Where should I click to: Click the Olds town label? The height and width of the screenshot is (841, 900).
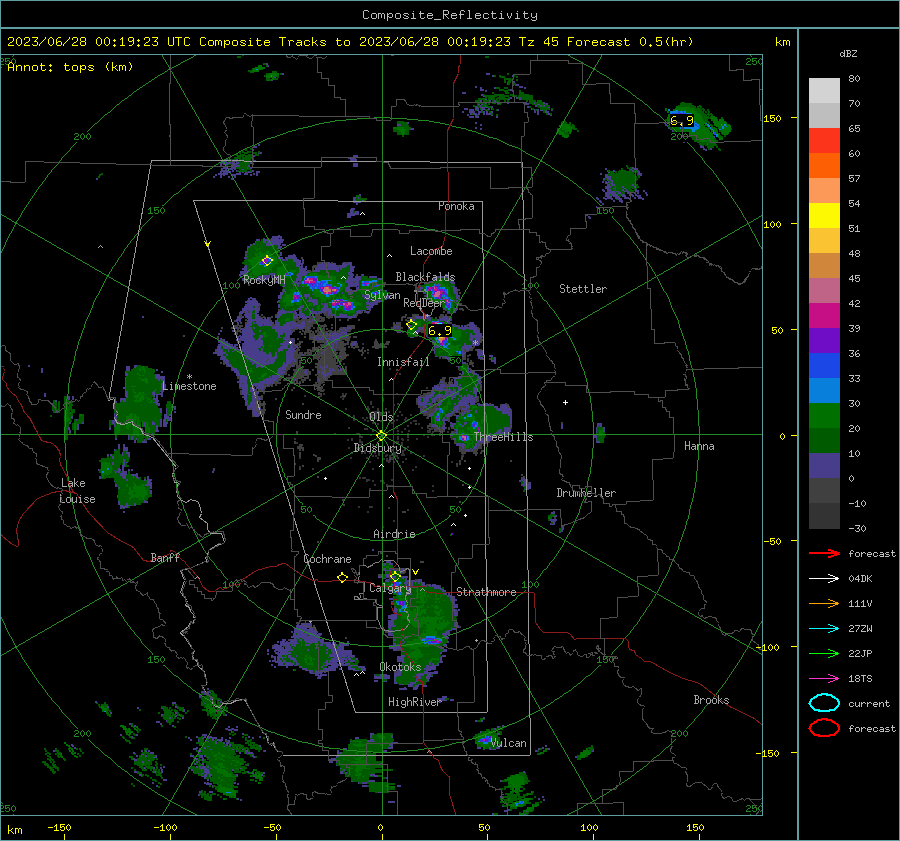381,417
